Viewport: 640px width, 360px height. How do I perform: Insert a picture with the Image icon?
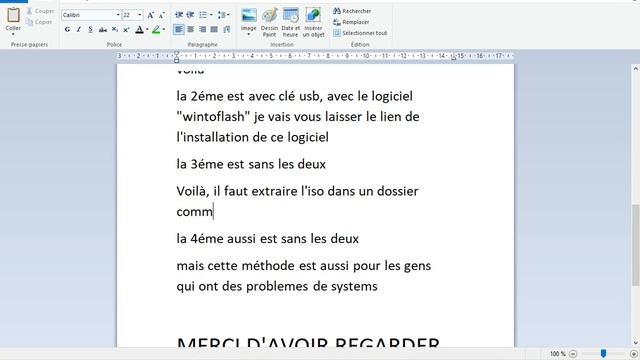249,15
